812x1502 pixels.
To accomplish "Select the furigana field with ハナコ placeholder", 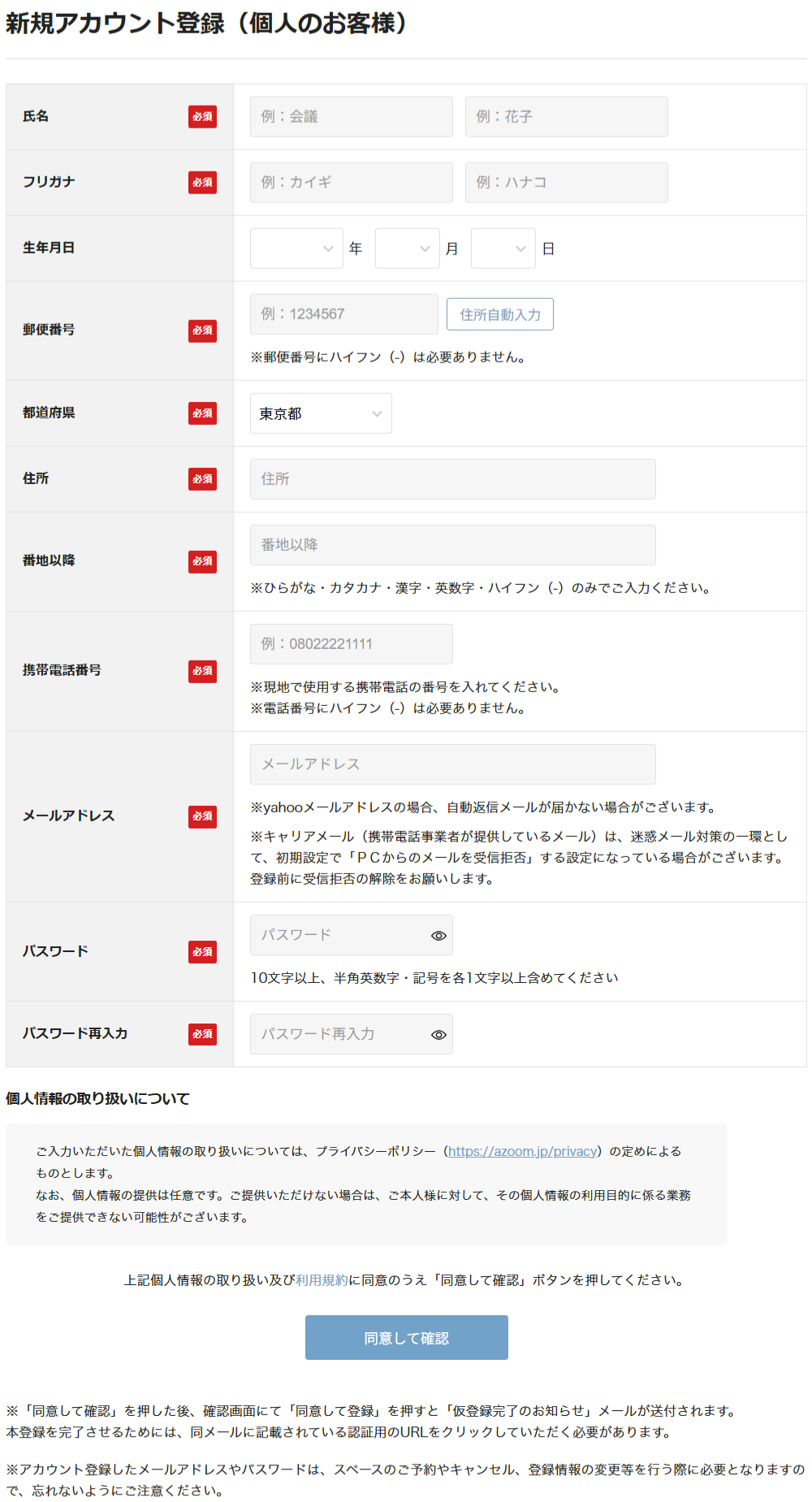I will pos(566,183).
